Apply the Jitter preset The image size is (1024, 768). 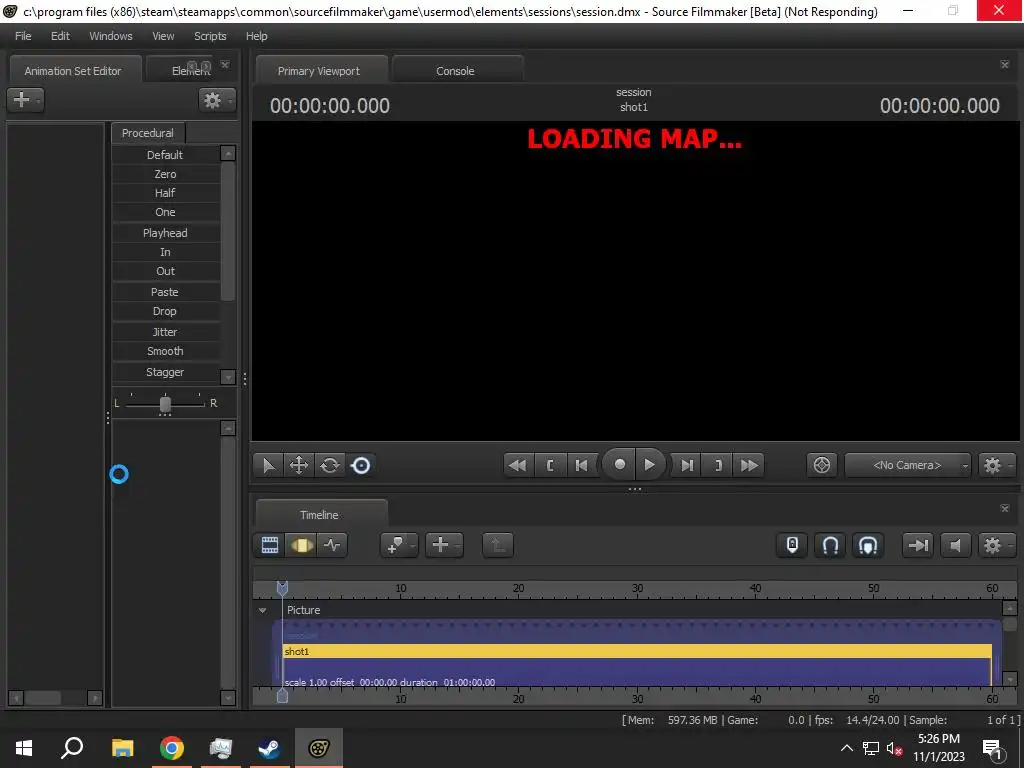pos(165,332)
